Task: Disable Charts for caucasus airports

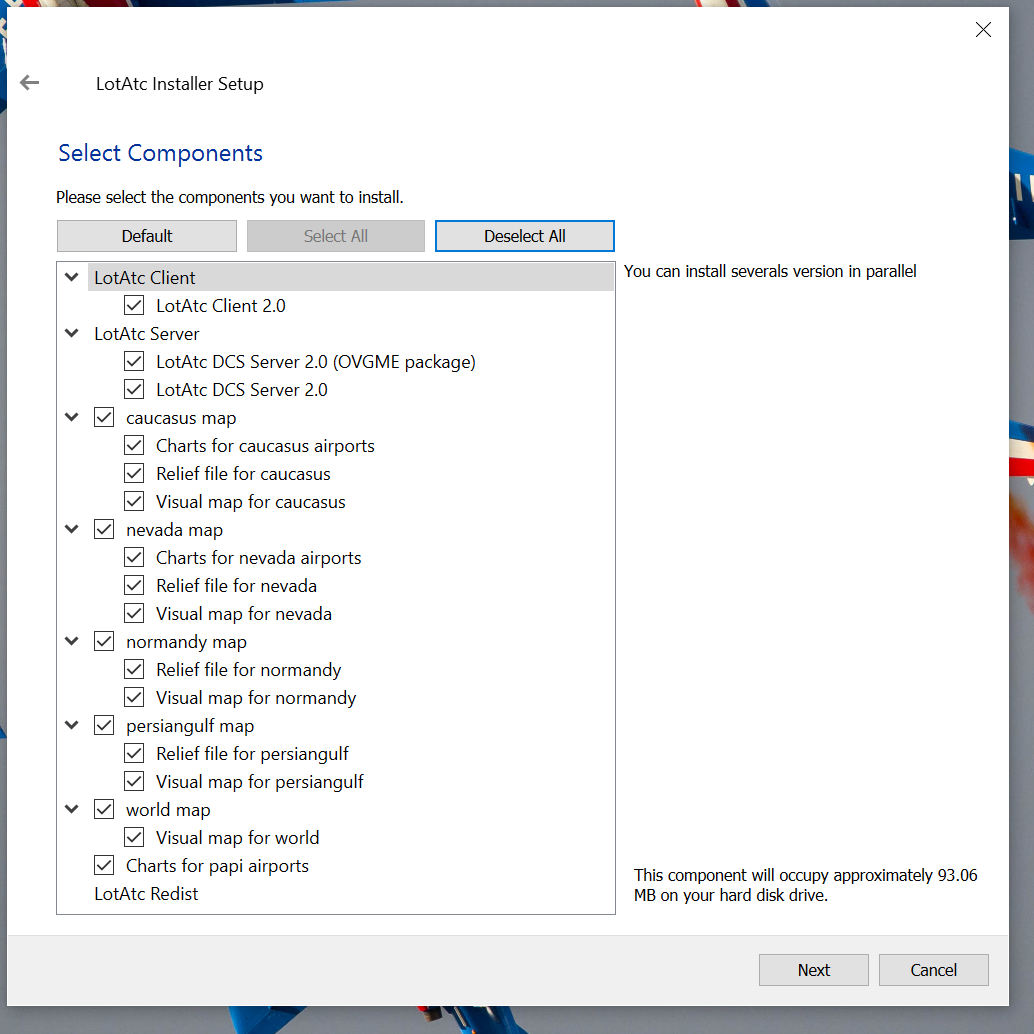Action: (x=133, y=445)
